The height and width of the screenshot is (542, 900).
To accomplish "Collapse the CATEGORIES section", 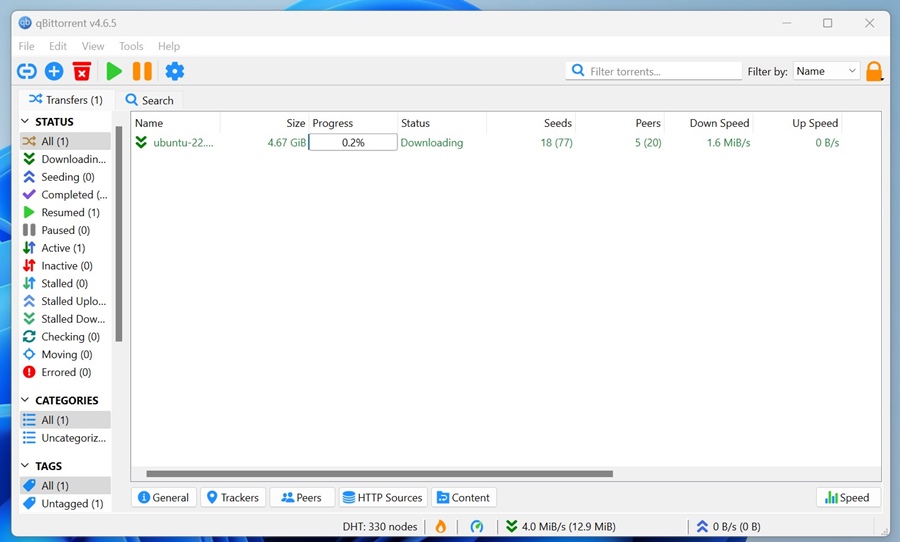I will (x=25, y=400).
